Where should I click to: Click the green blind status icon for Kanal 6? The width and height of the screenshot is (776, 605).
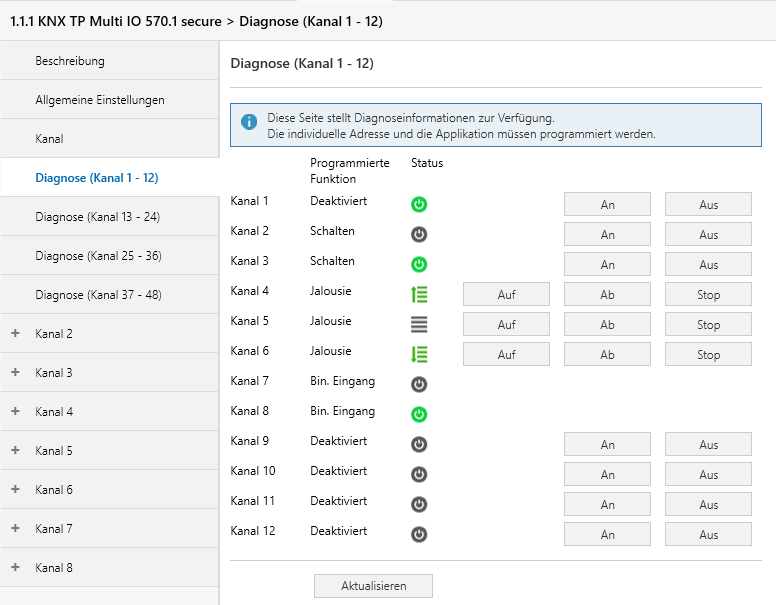pos(419,354)
